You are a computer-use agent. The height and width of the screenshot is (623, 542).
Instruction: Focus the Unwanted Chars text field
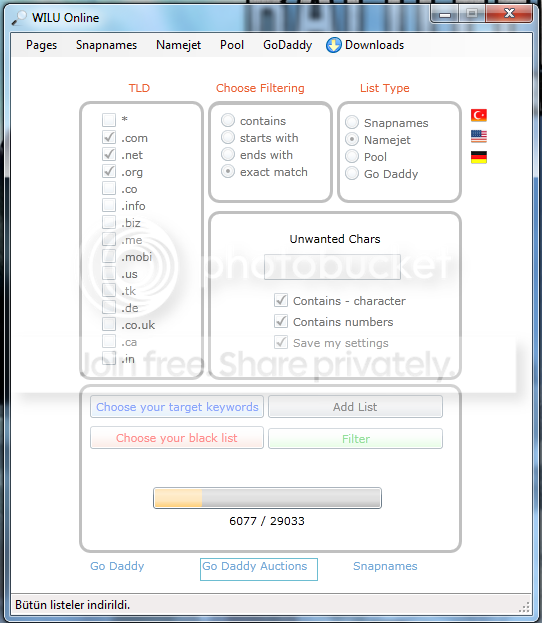332,267
